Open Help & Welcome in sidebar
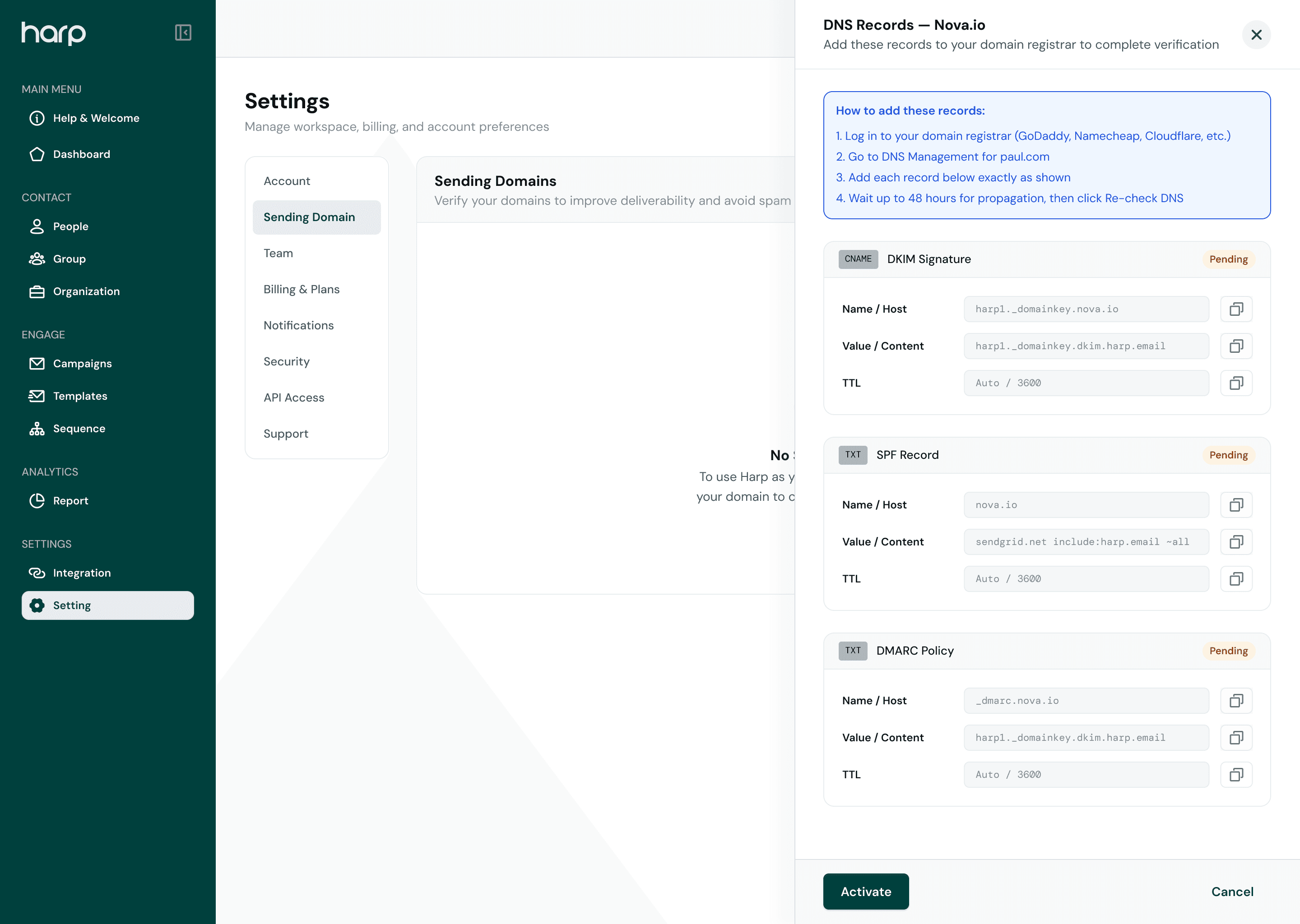Viewport: 1300px width, 924px height. click(x=96, y=118)
